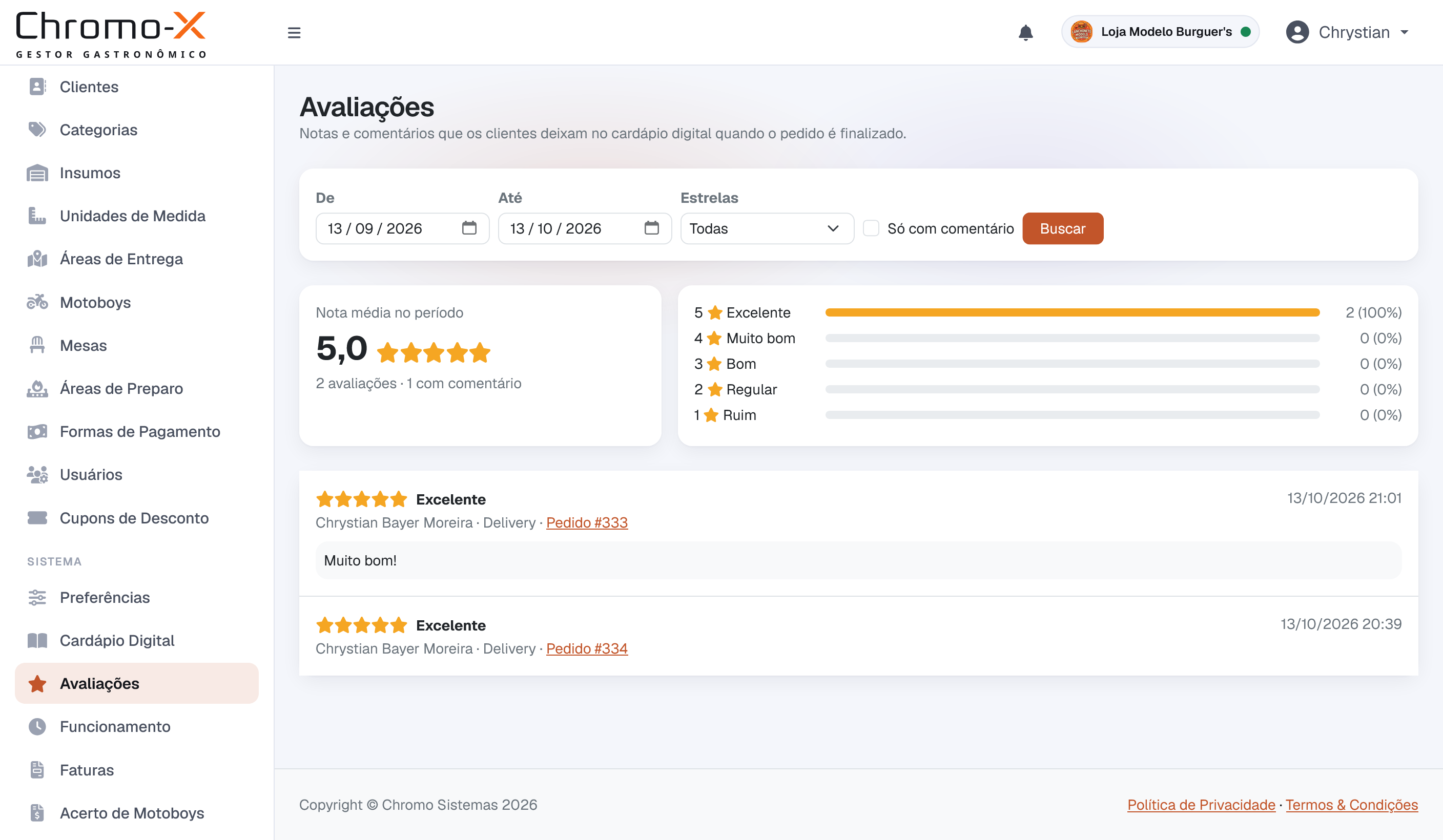Viewport: 1443px width, 840px height.
Task: Open the notifications bell
Action: click(1025, 33)
